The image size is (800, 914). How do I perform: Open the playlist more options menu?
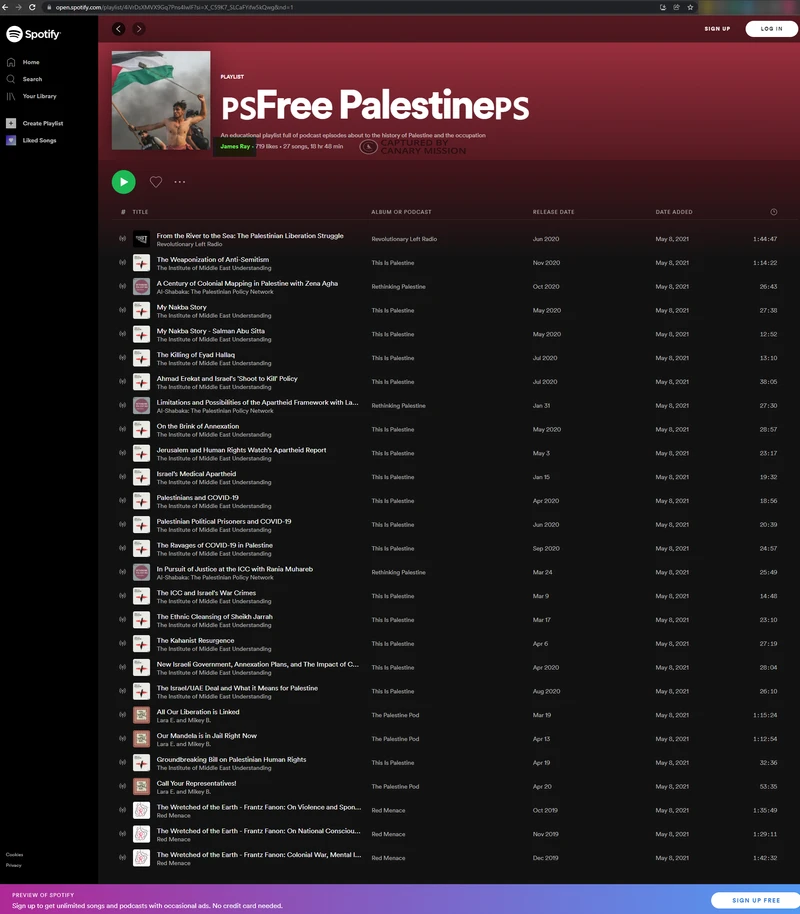point(180,182)
